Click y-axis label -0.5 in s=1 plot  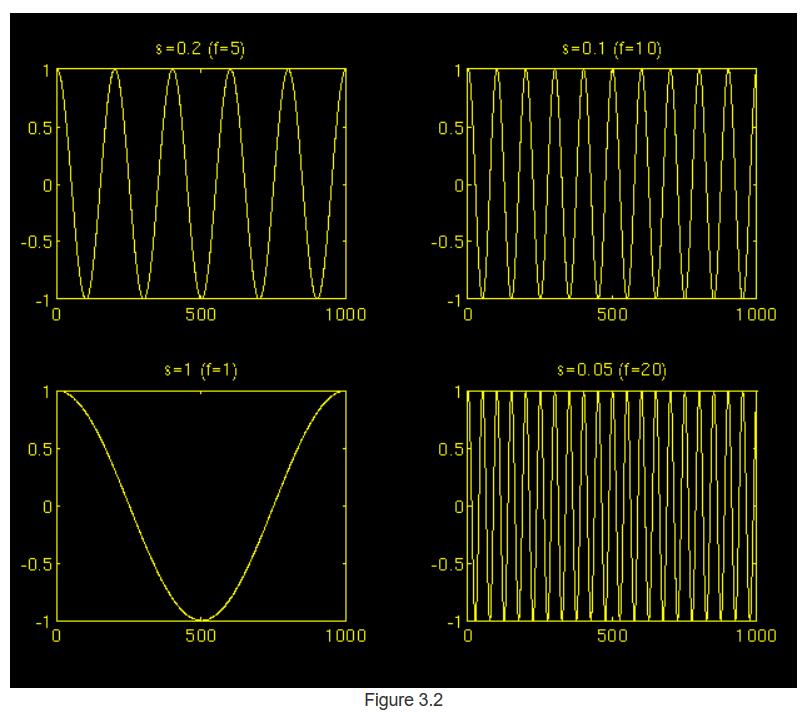coord(37,564)
